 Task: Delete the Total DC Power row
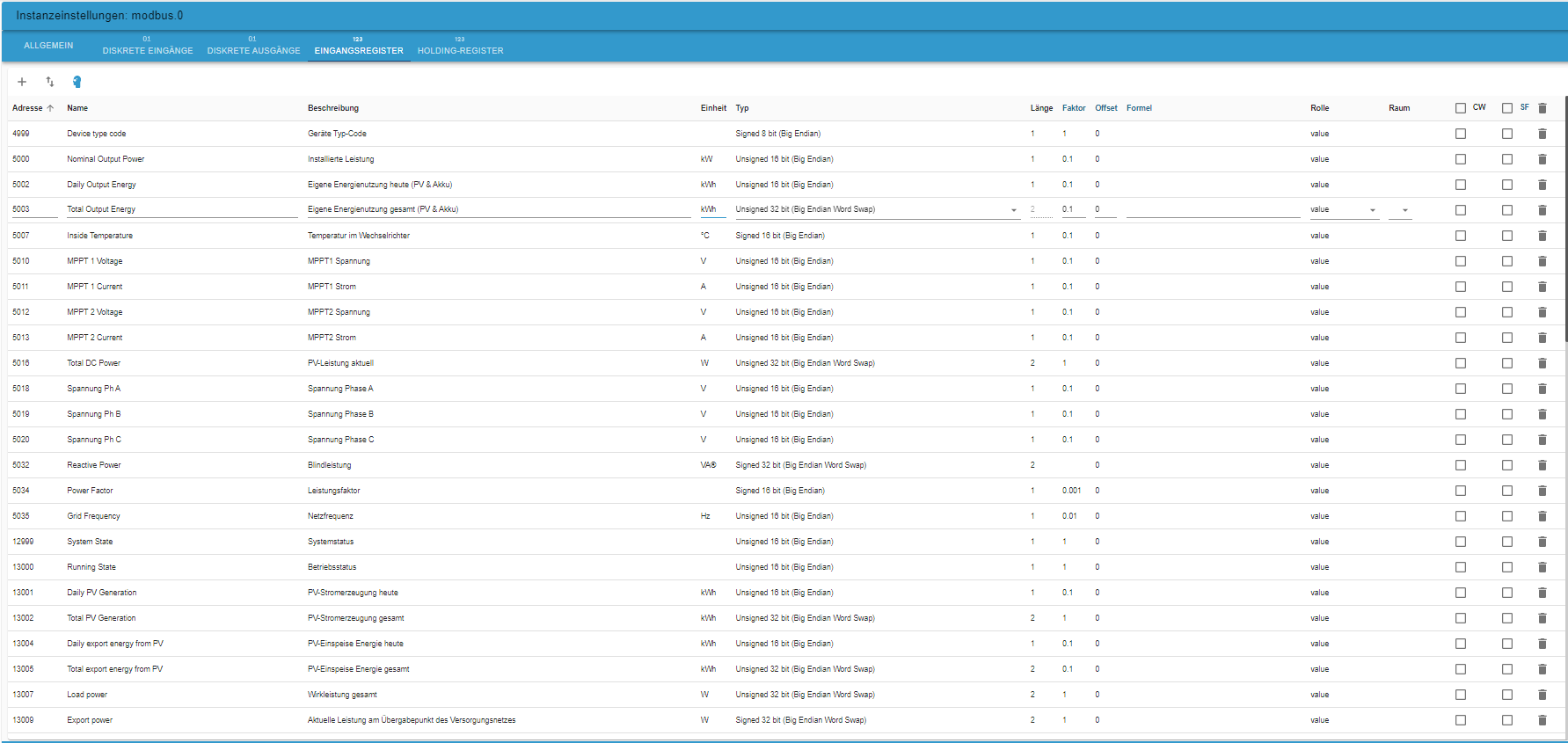(x=1542, y=363)
